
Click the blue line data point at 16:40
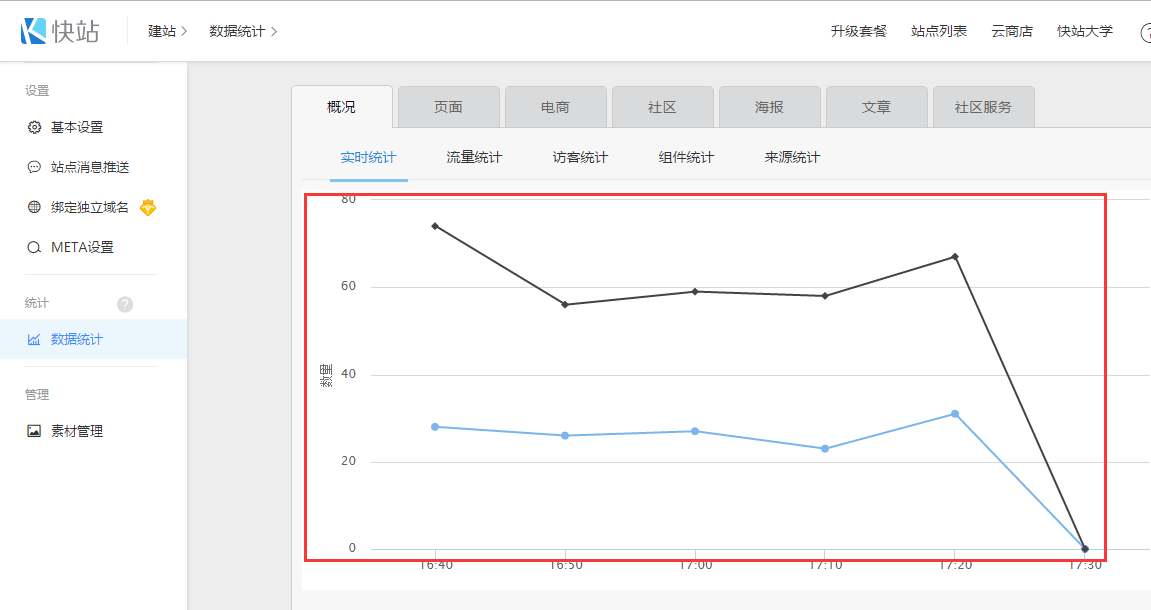(x=435, y=427)
